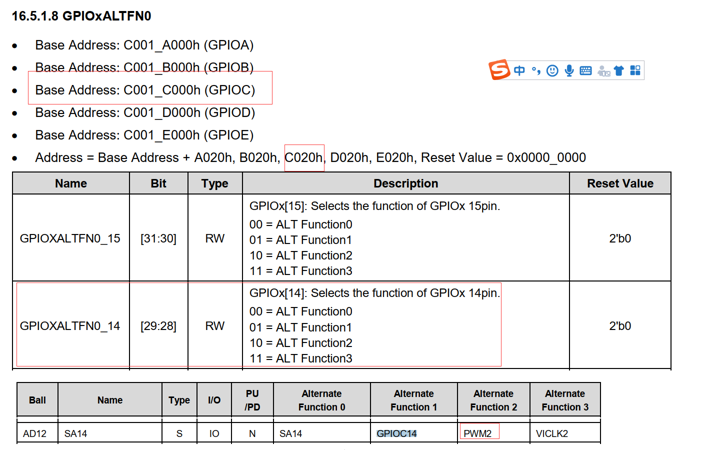The image size is (712, 450).
Task: Open the emoji panel on Sogou toolbar
Action: [x=552, y=71]
